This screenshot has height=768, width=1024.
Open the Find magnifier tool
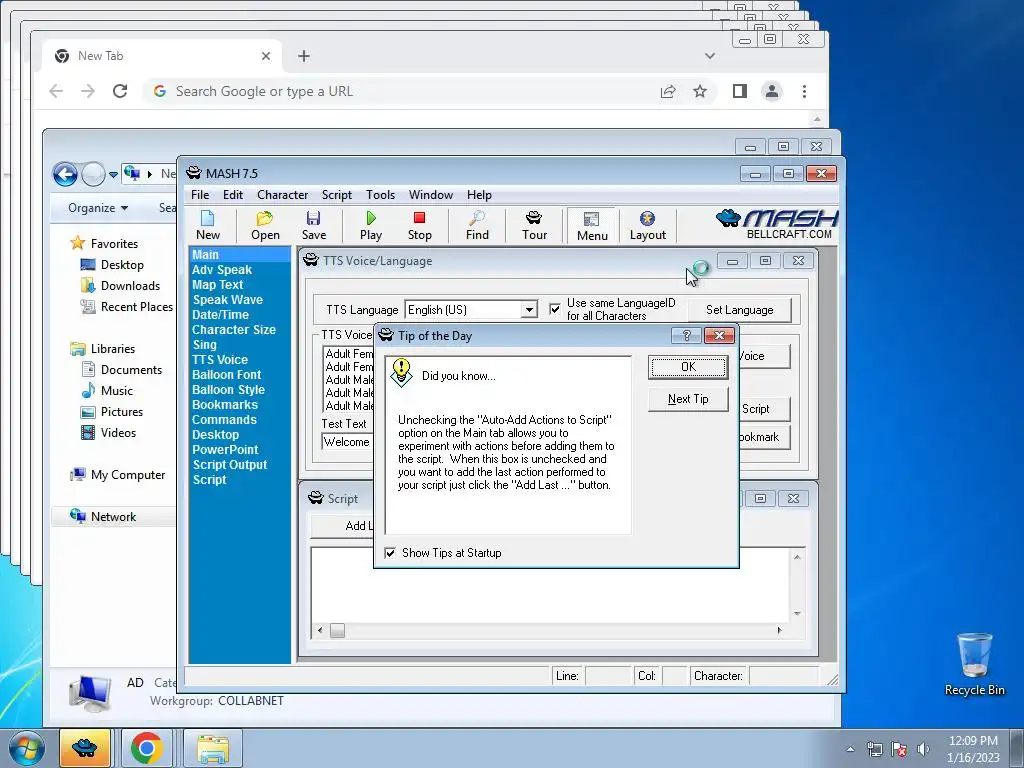point(477,225)
